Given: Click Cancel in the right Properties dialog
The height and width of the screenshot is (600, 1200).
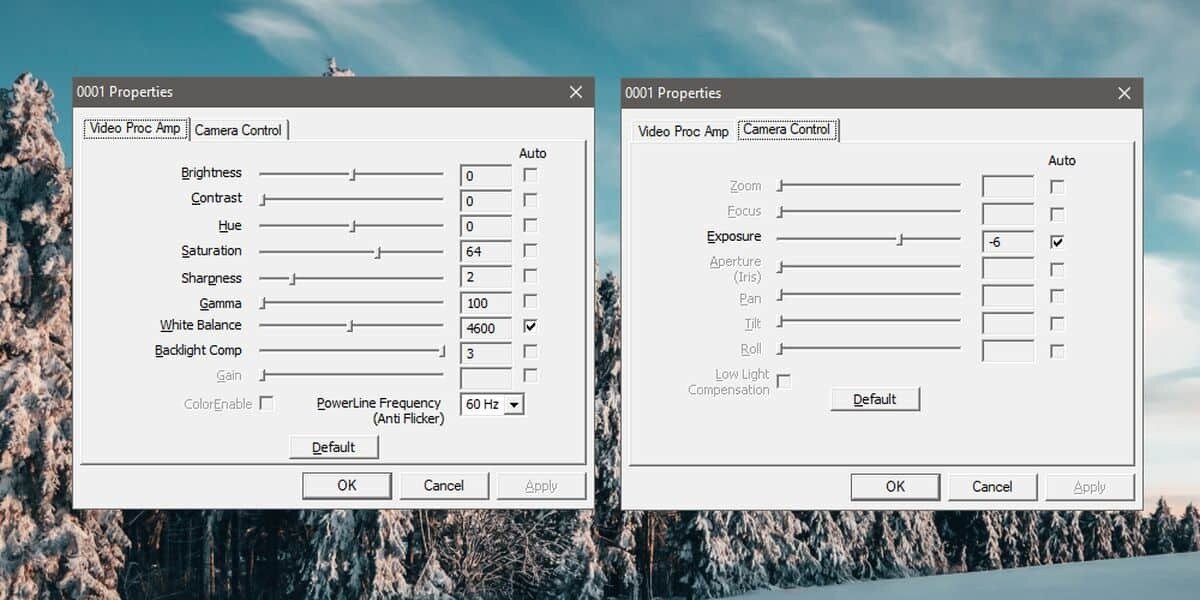Looking at the screenshot, I should click(x=992, y=486).
